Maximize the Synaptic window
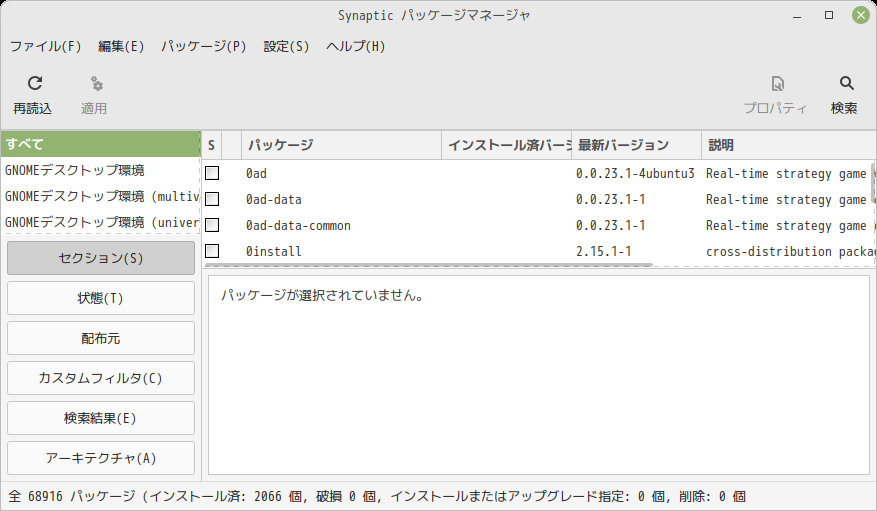The width and height of the screenshot is (877, 511). 829,15
